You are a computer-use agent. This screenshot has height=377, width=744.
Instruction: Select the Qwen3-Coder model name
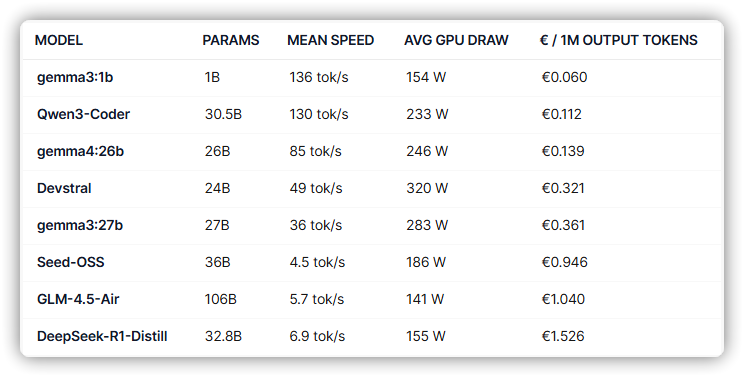coord(84,114)
